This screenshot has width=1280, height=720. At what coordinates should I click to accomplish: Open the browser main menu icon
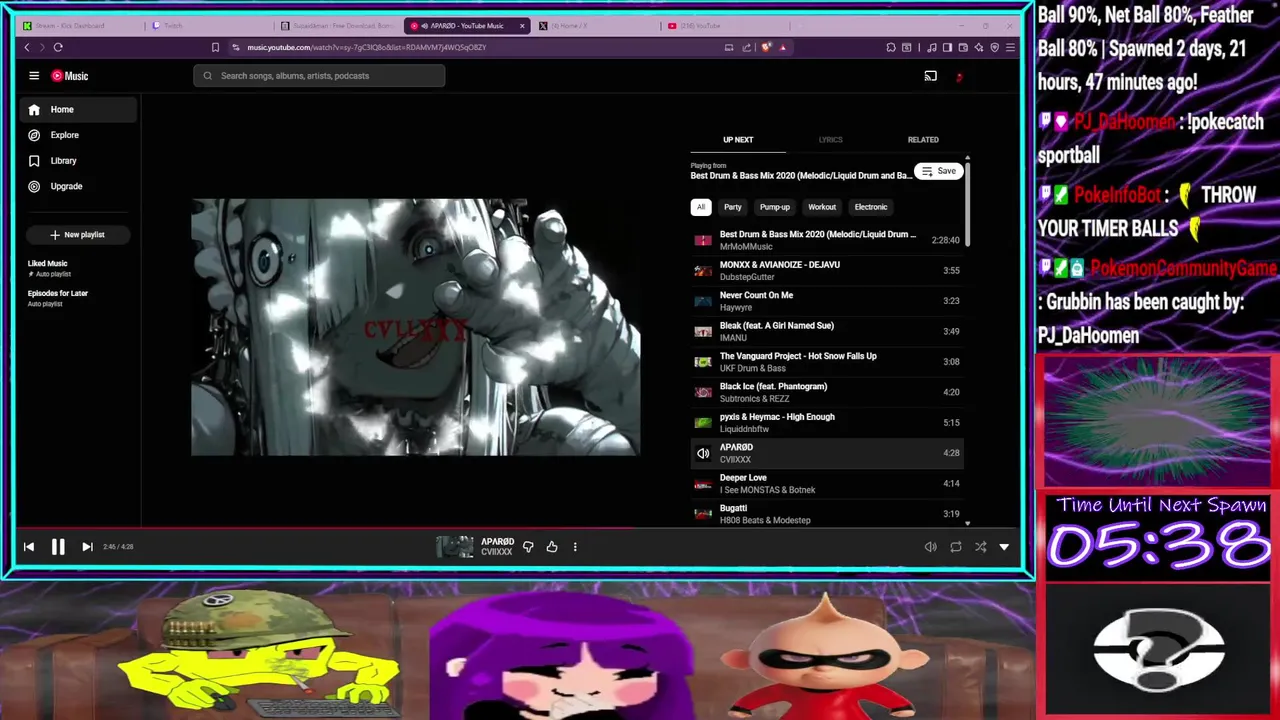point(1010,47)
